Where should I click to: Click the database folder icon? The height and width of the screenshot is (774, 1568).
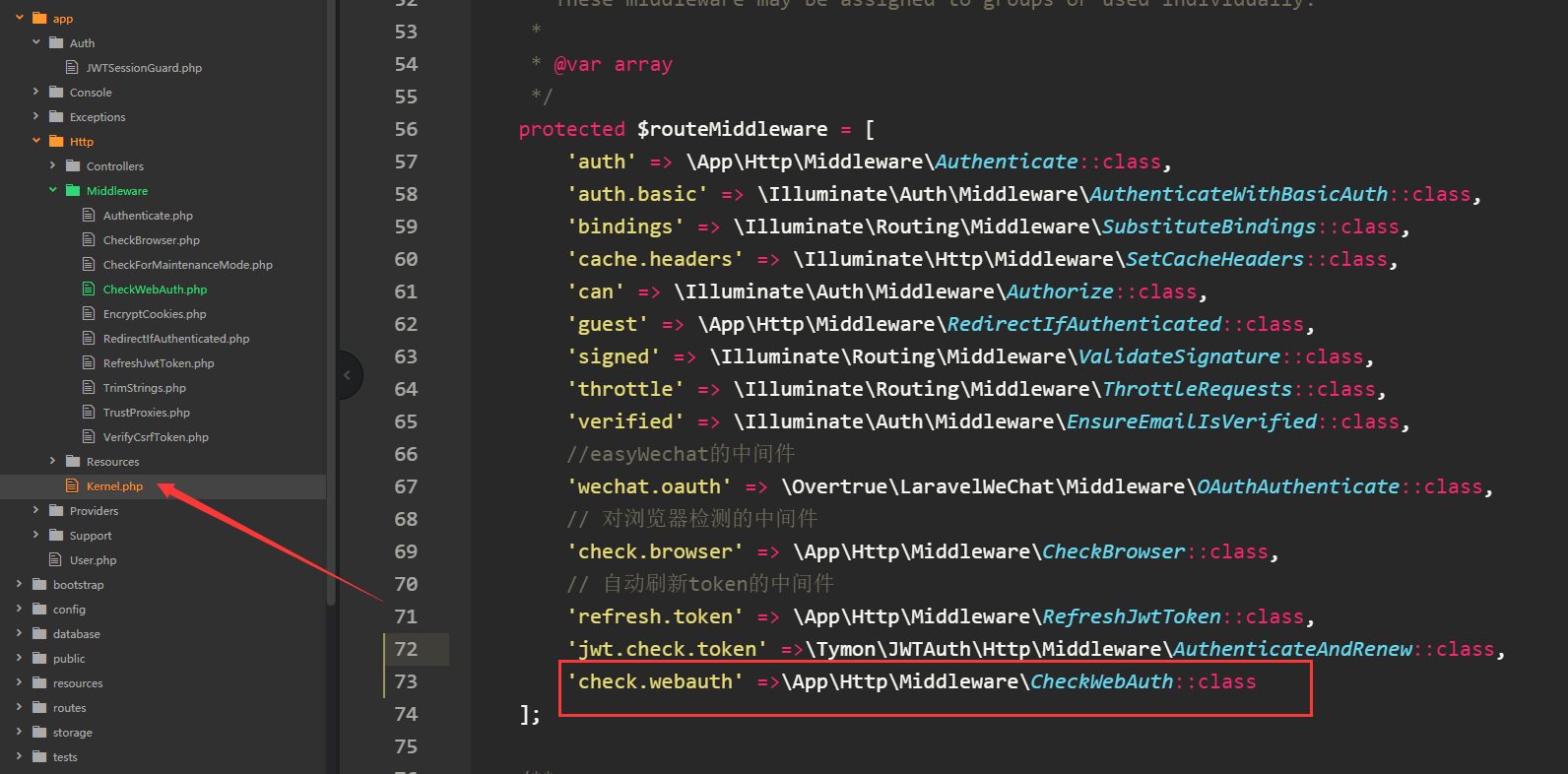[39, 633]
